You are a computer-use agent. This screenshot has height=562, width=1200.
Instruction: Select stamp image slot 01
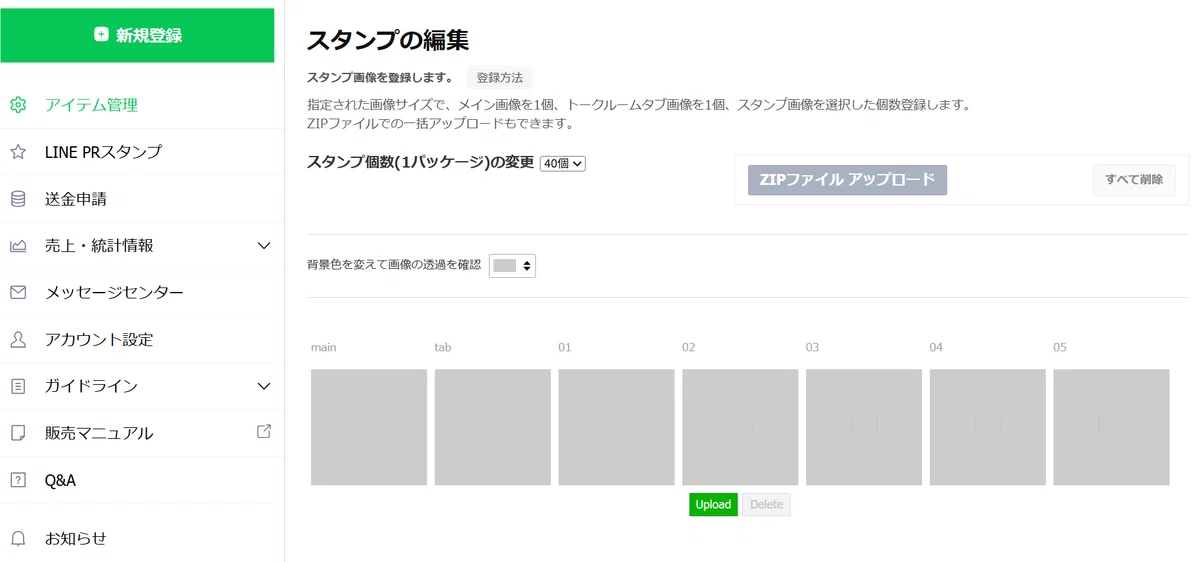(616, 427)
